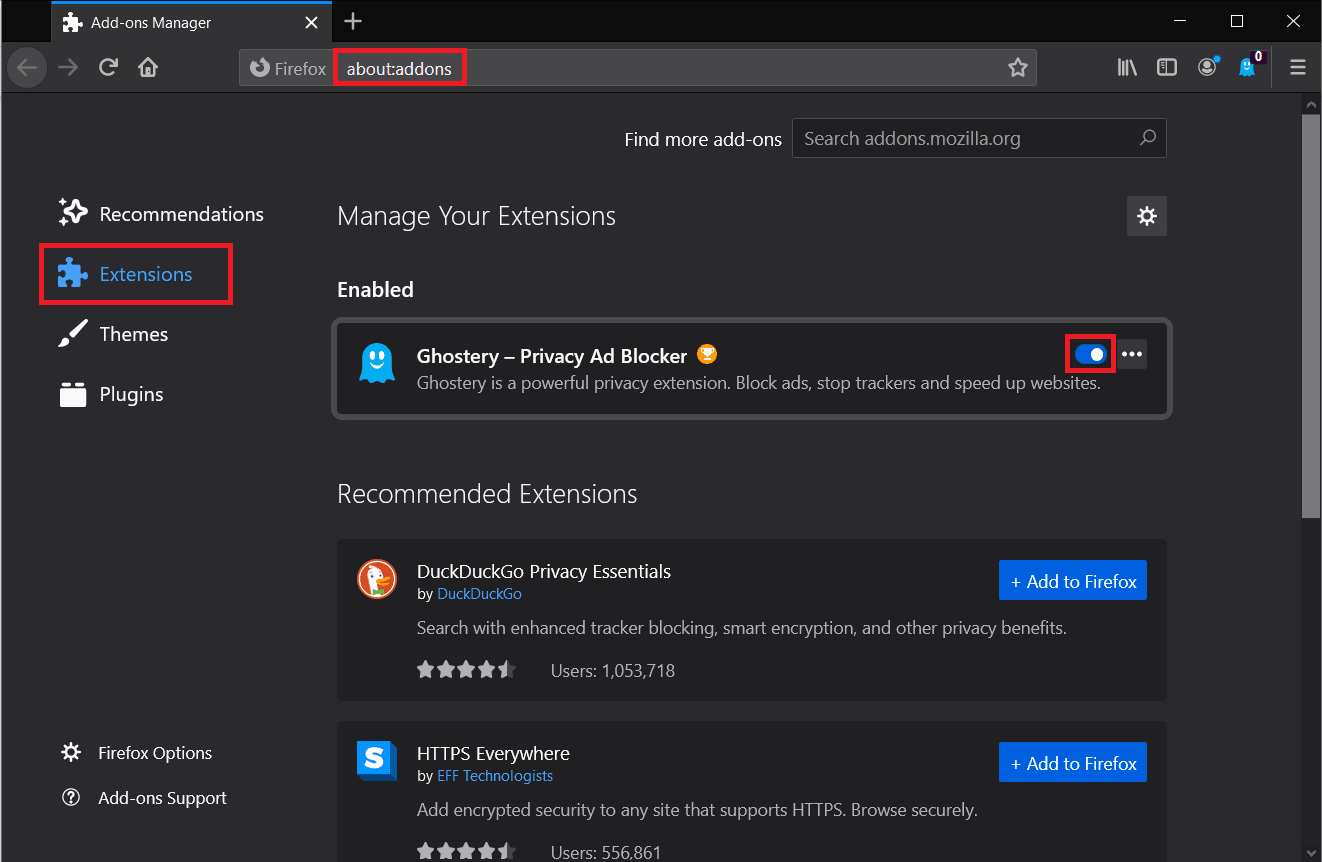Click the Ghostery recommended trophy badge
Image resolution: width=1322 pixels, height=862 pixels.
click(707, 354)
